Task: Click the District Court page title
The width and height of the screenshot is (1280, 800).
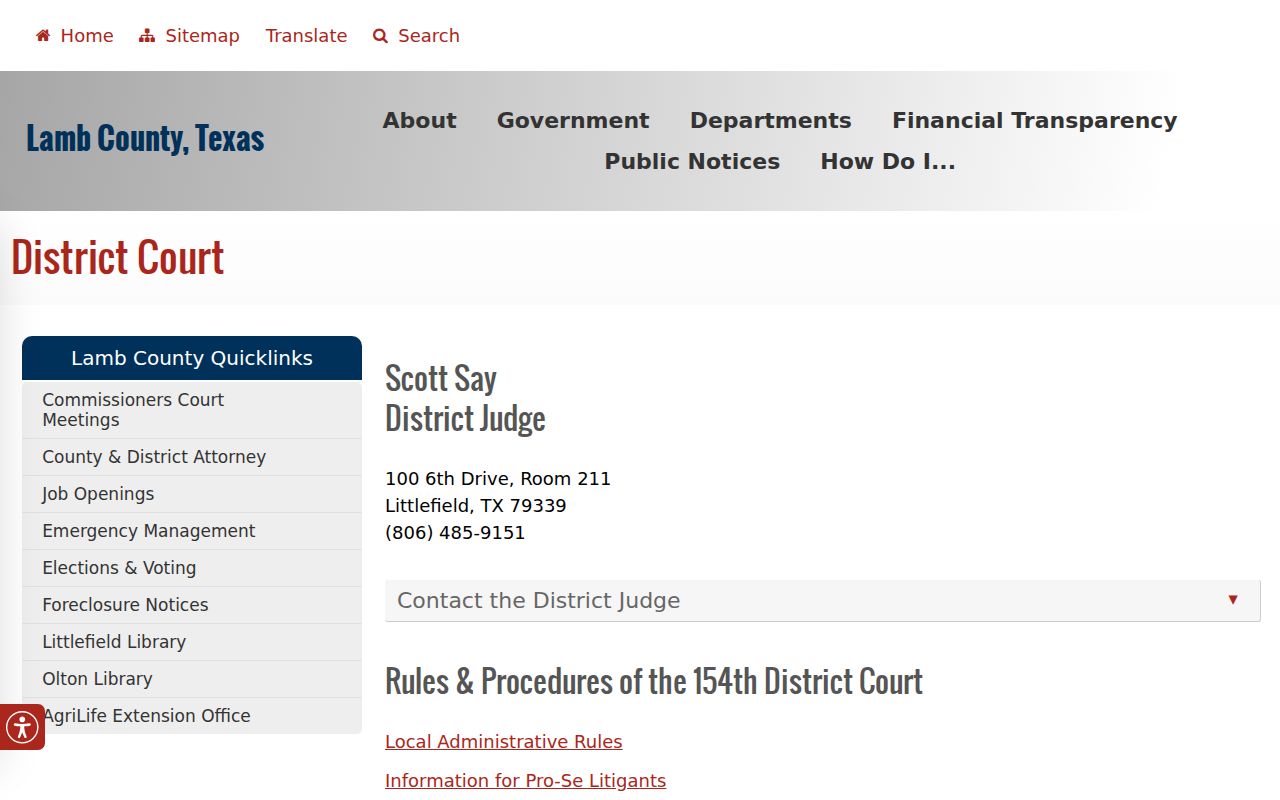Action: click(118, 258)
